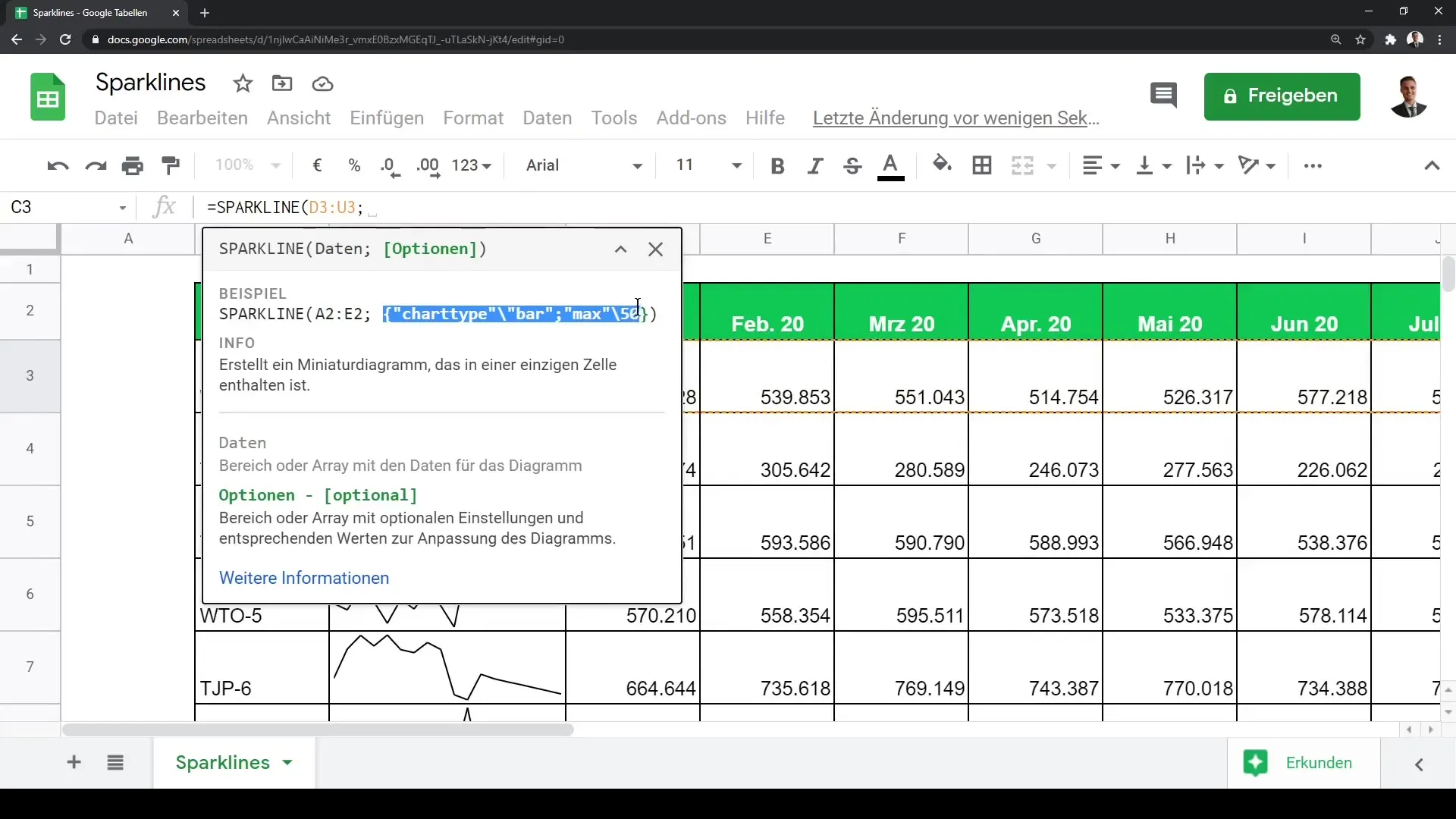Screen dimensions: 1456x819
Task: Open the Google account avatar
Action: [1408, 96]
